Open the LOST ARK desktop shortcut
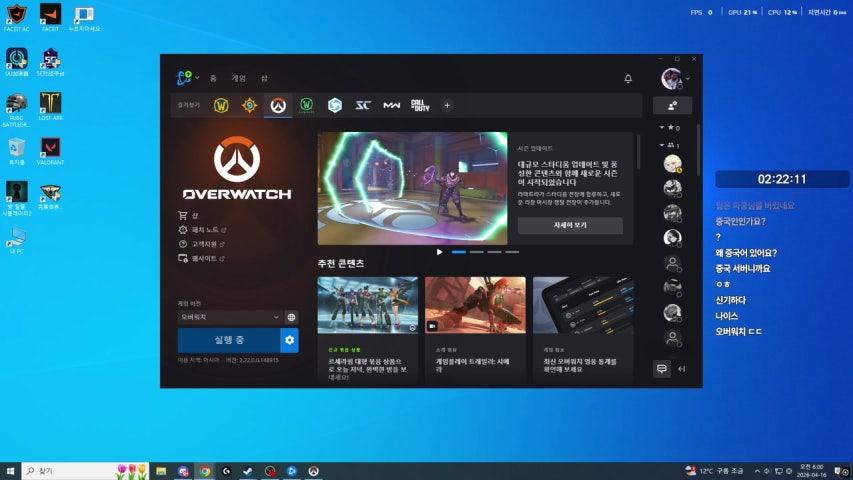The width and height of the screenshot is (853, 480). point(51,107)
